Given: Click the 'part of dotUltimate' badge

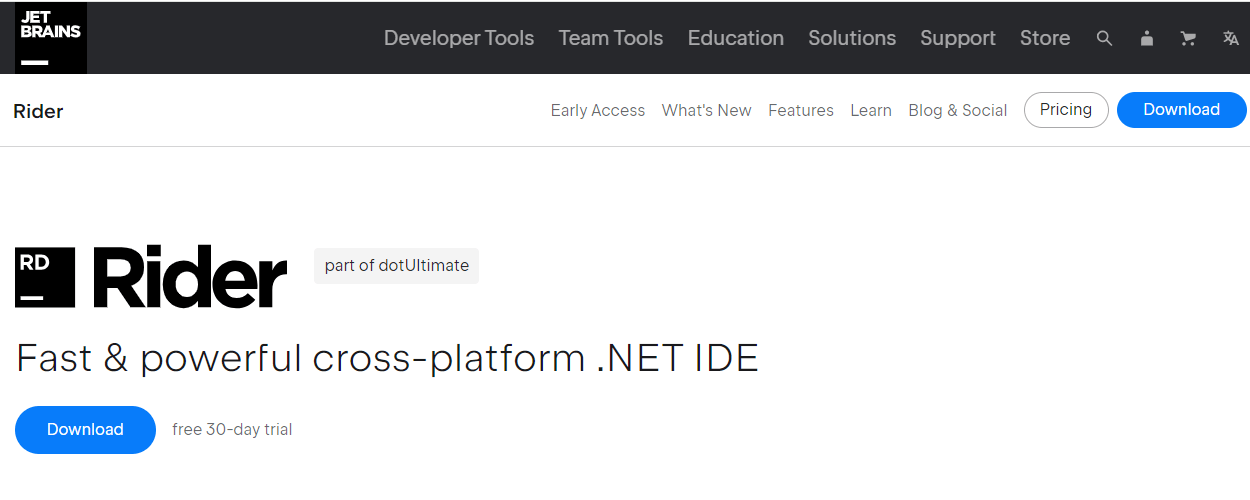Looking at the screenshot, I should coord(397,266).
